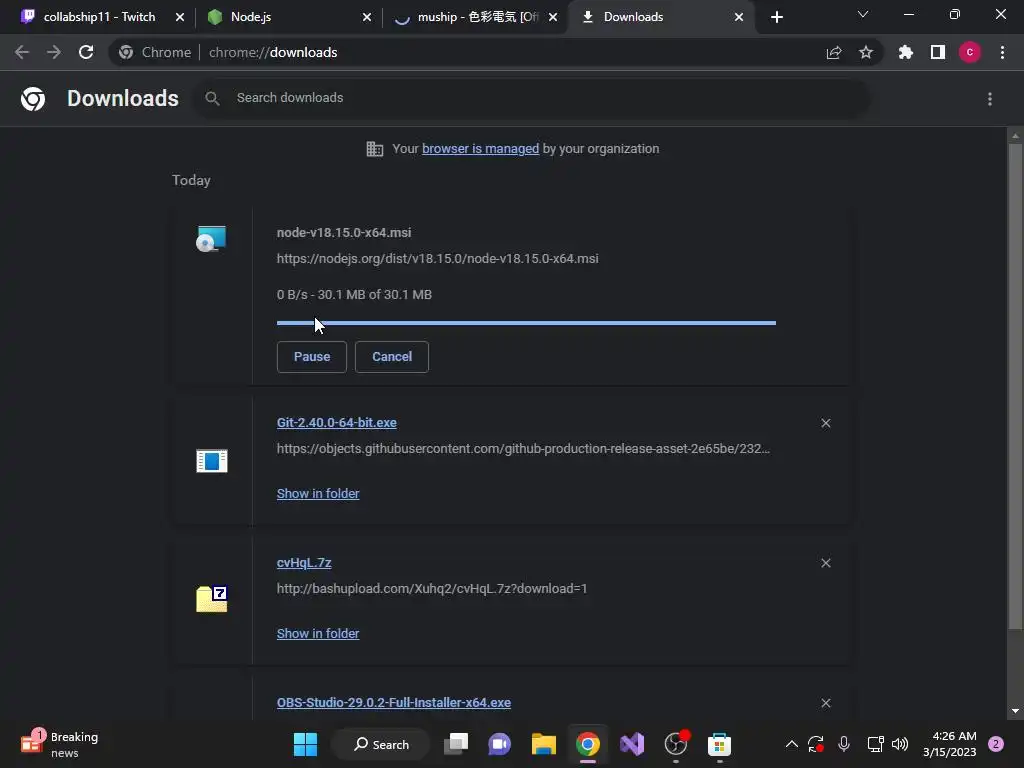
Task: Open a new tab with plus button
Action: coord(776,17)
